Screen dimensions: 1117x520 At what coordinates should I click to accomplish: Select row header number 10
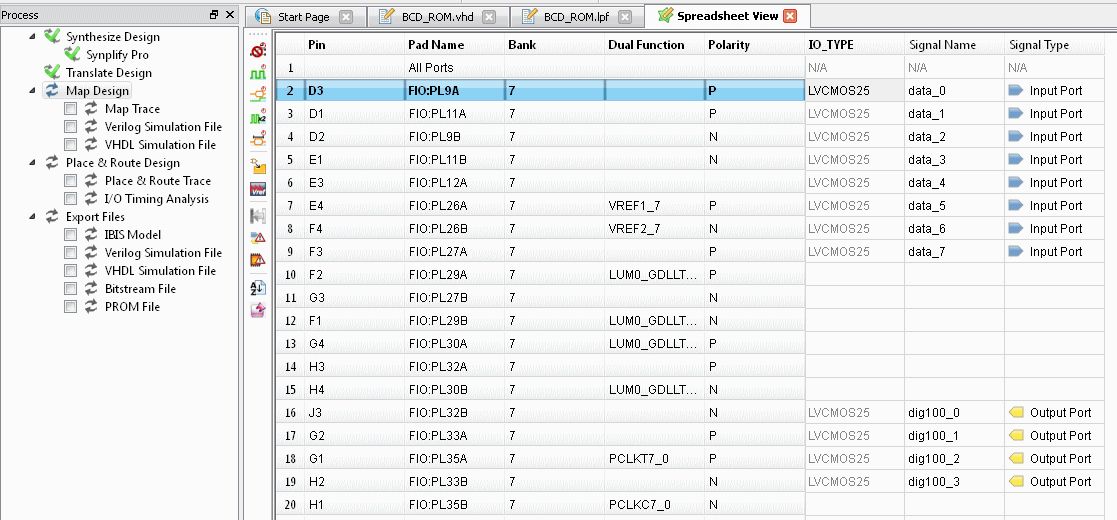tap(290, 275)
